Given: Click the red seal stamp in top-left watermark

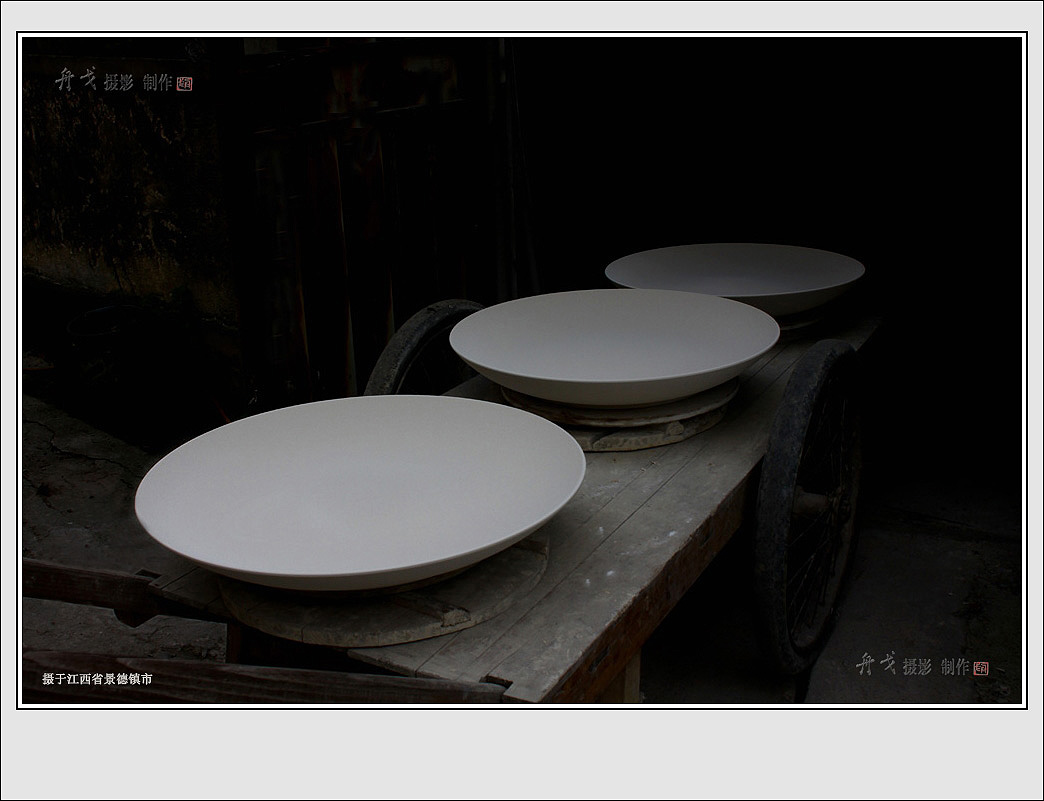Looking at the screenshot, I should pyautogui.click(x=184, y=84).
